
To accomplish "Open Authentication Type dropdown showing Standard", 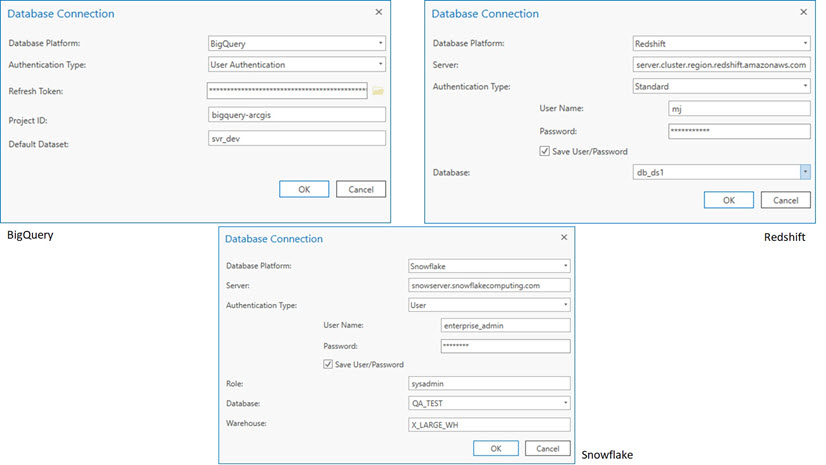I will [721, 86].
